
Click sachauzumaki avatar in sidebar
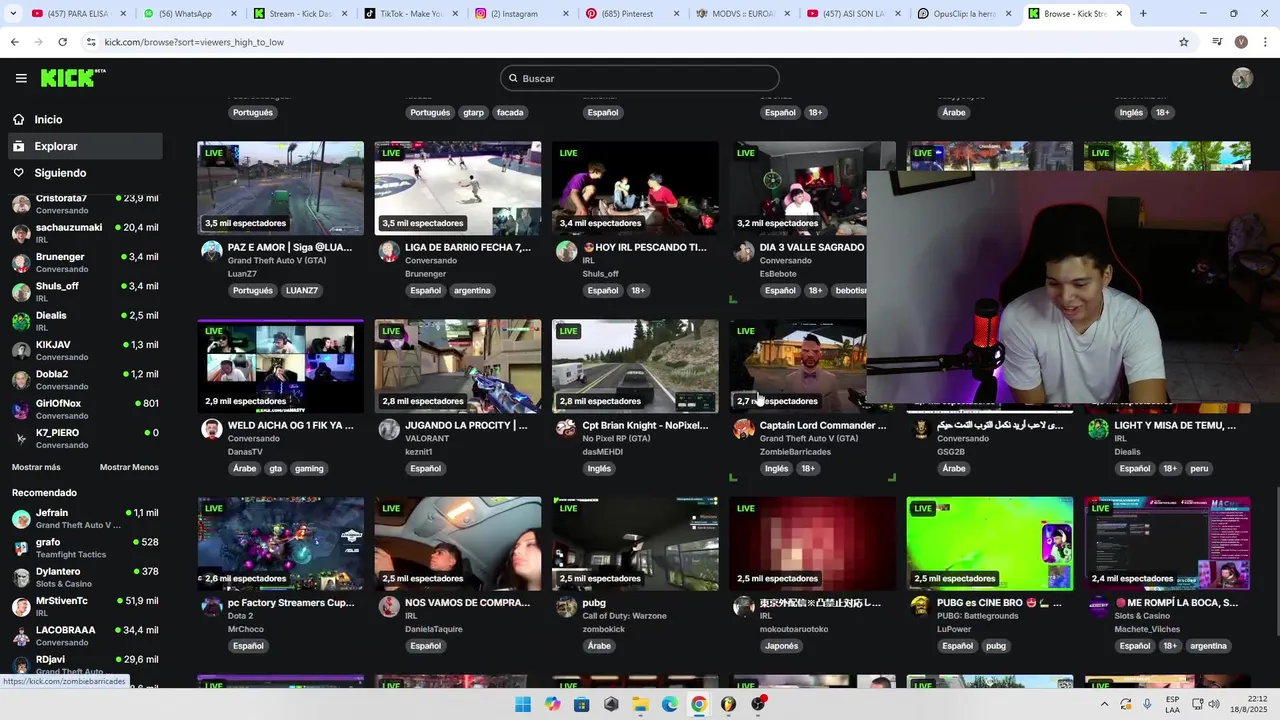pos(21,233)
